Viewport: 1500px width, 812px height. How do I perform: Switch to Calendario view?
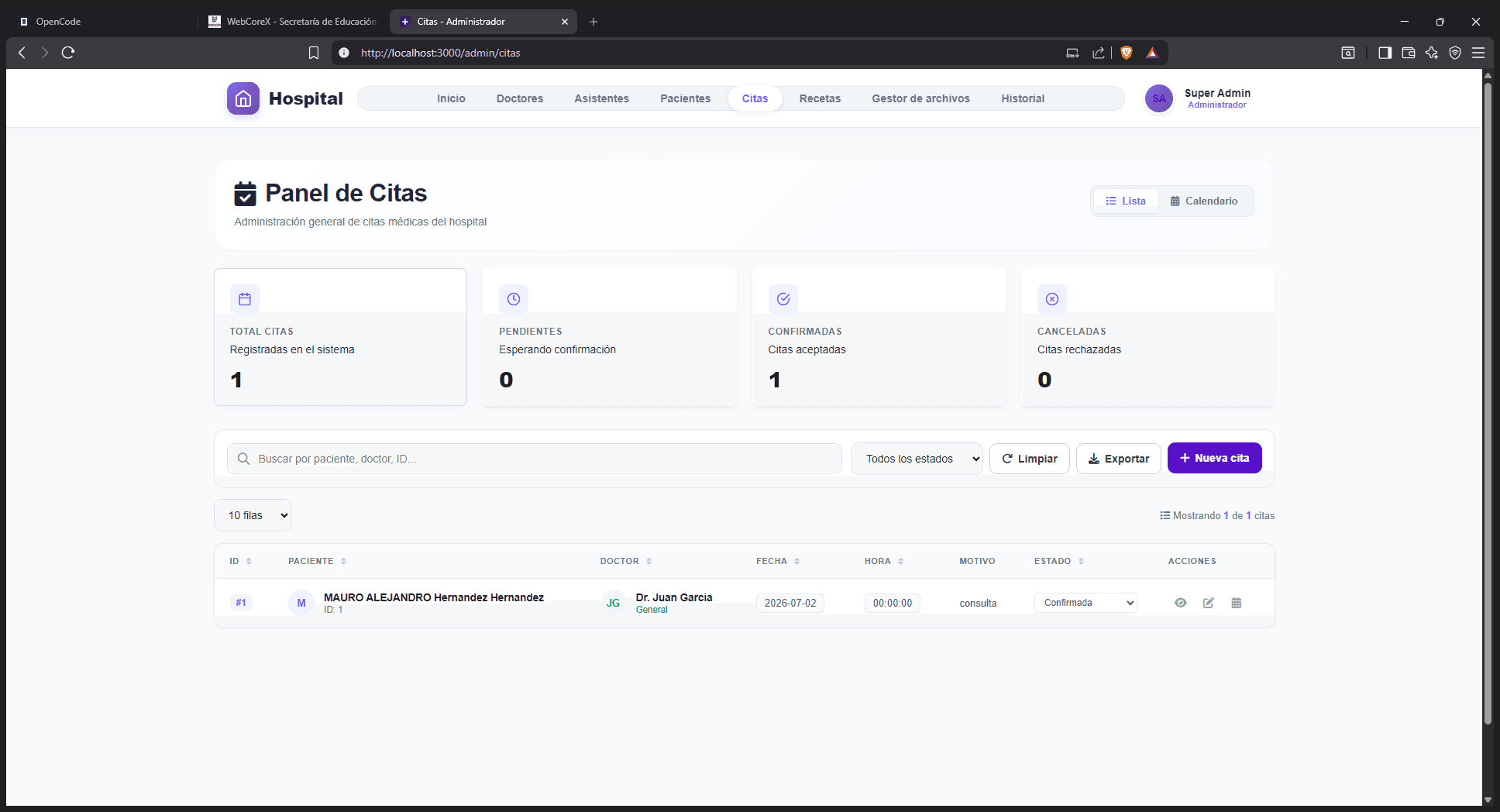(x=1204, y=201)
